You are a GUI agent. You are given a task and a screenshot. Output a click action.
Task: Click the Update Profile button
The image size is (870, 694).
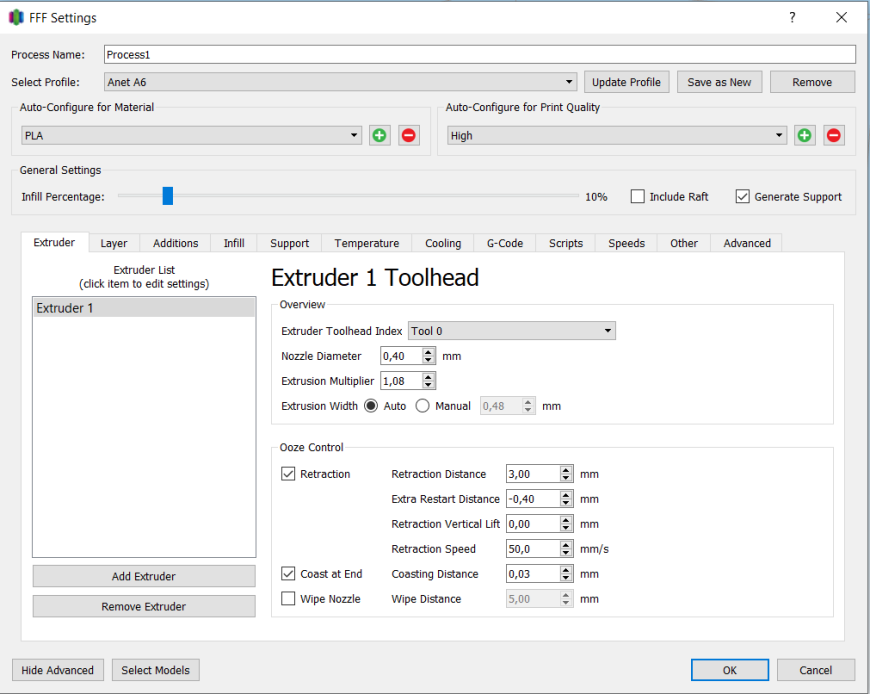[626, 82]
